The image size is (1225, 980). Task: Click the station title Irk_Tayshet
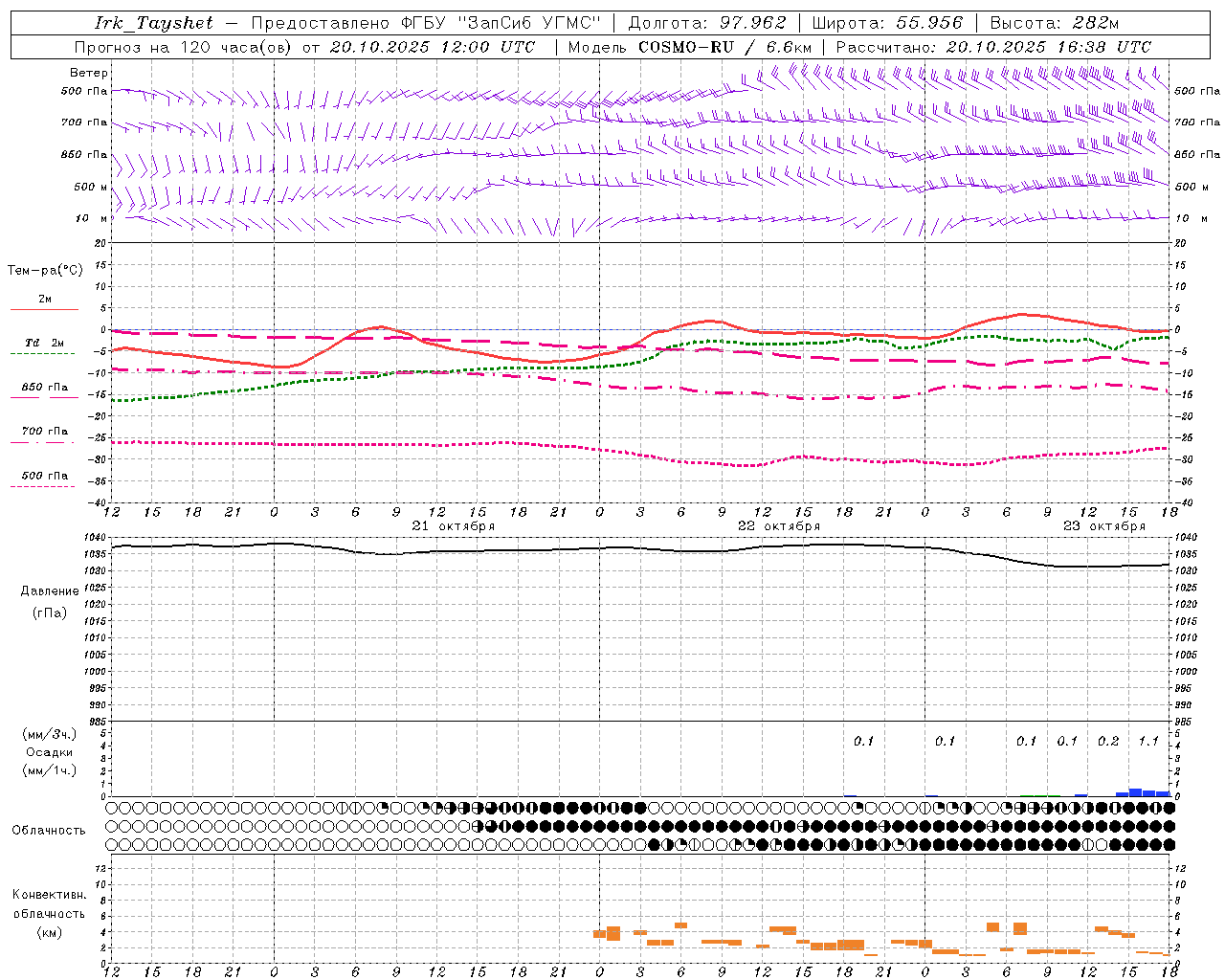click(154, 23)
